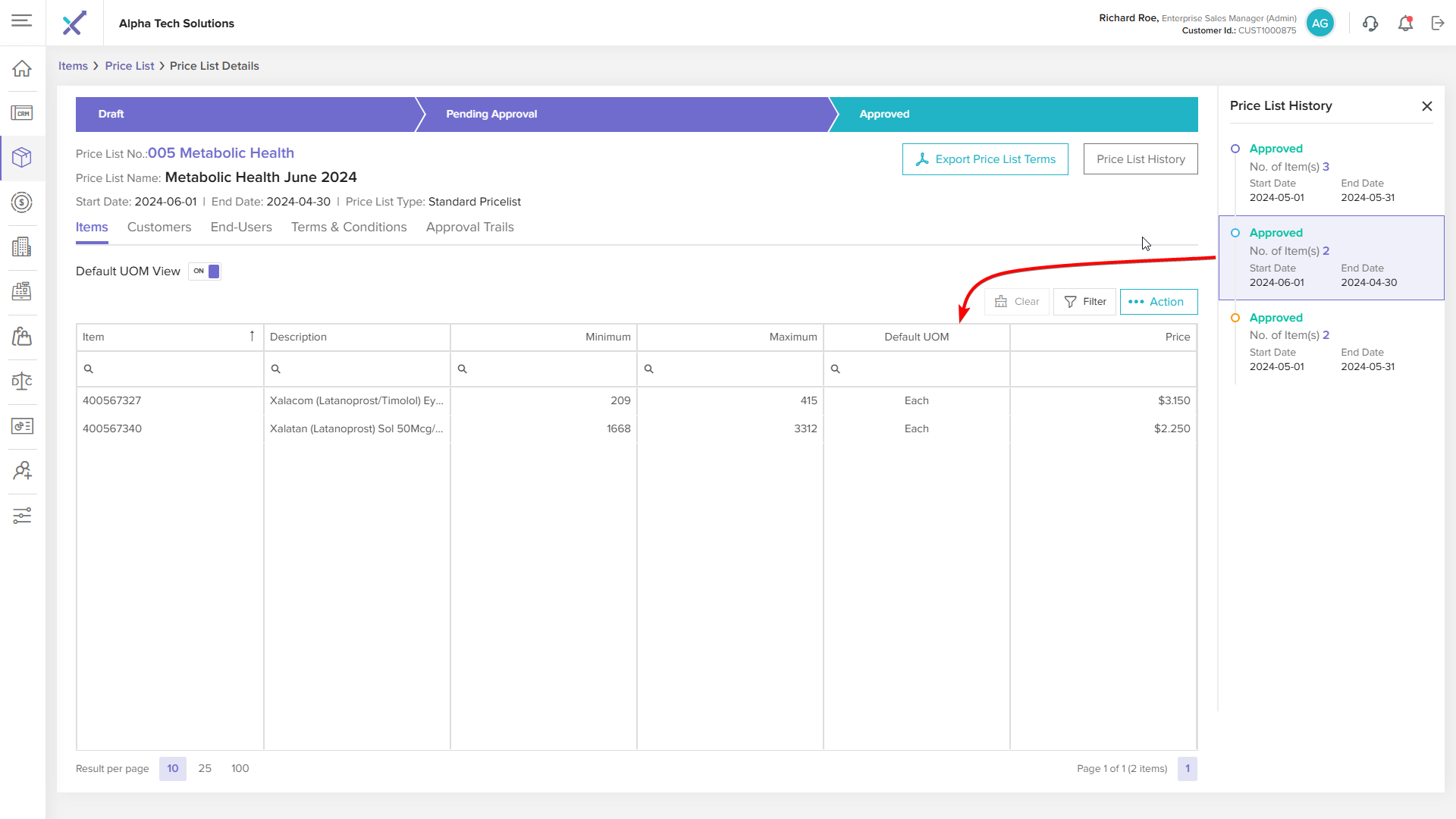1456x819 pixels.
Task: Open the Action dropdown menu
Action: click(x=1158, y=302)
